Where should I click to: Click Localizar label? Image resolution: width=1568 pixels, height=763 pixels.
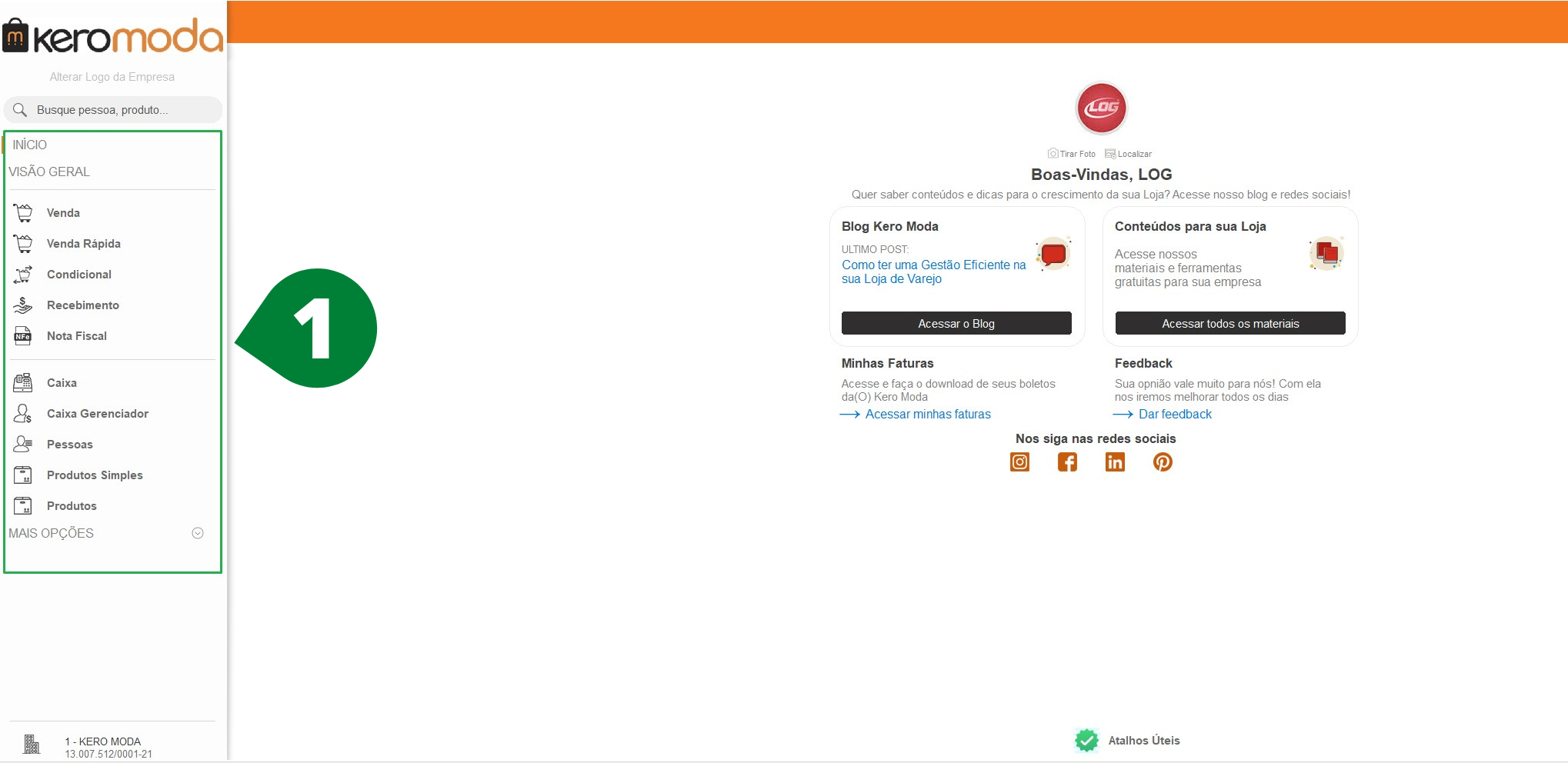tap(1135, 154)
